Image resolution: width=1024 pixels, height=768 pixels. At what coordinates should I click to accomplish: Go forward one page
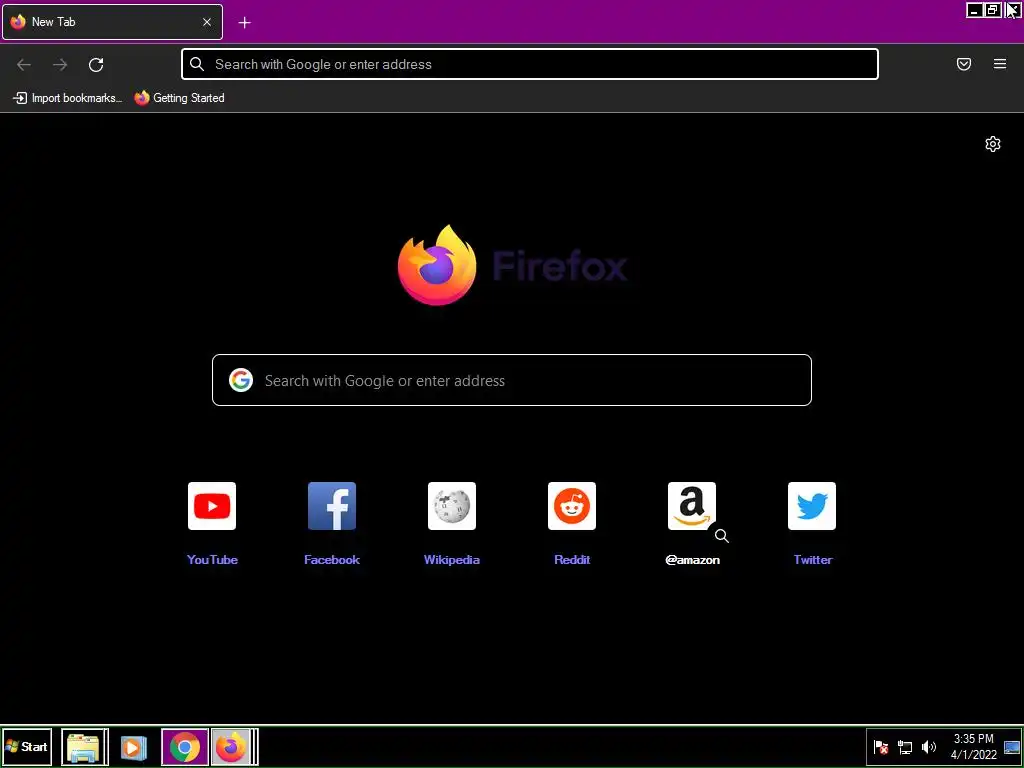coord(60,65)
